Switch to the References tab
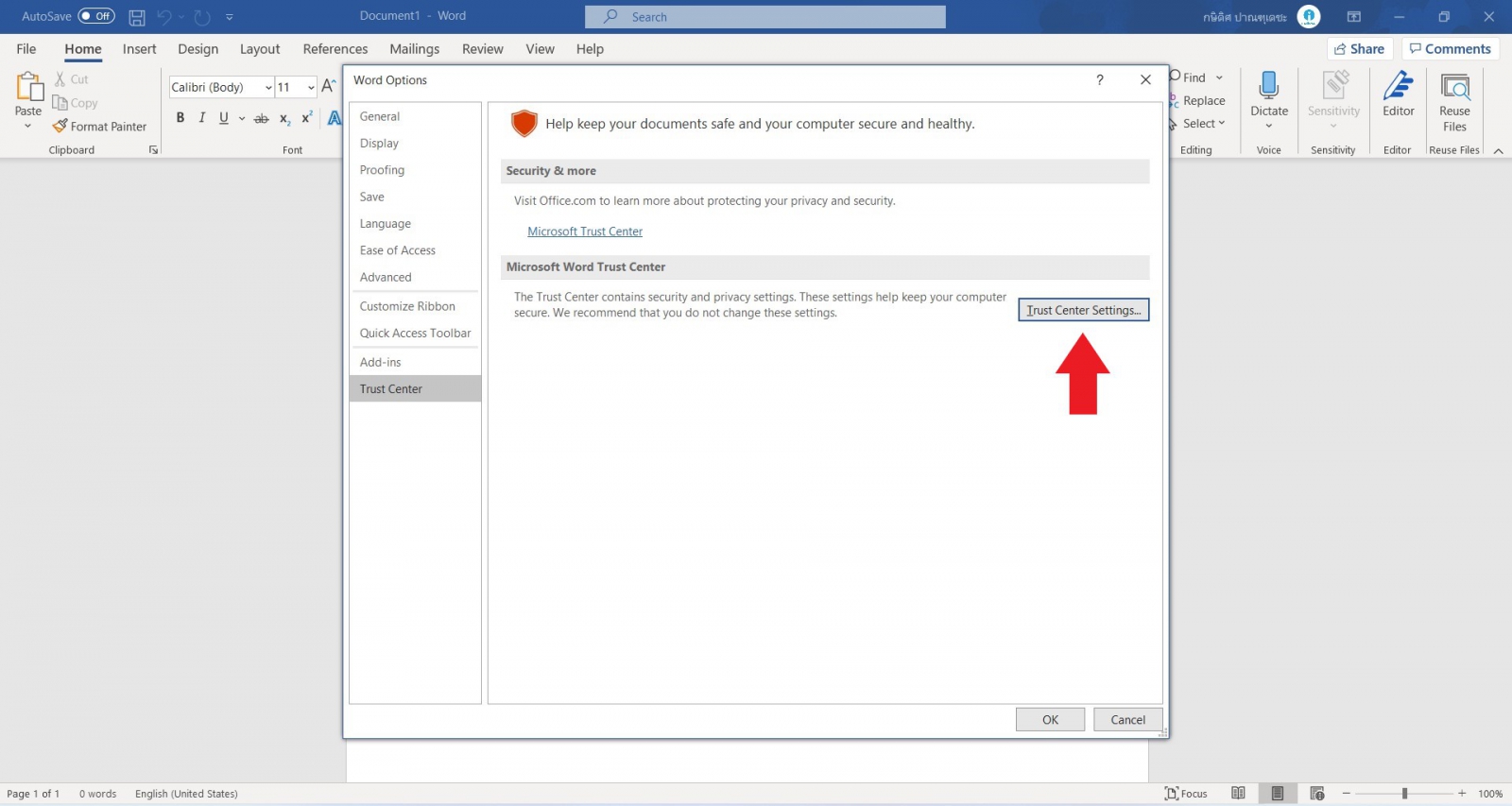Screen dimensions: 1512x806 (x=335, y=49)
